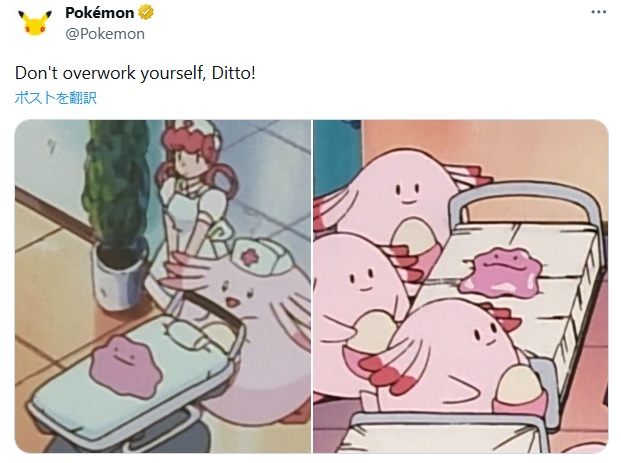Open the Pokémon display name profile link
Image resolution: width=621 pixels, height=463 pixels.
coord(99,13)
